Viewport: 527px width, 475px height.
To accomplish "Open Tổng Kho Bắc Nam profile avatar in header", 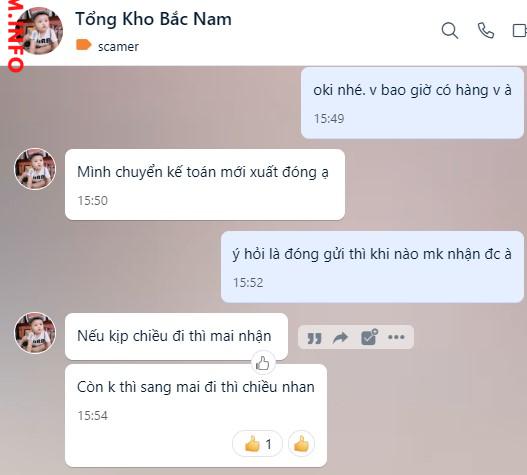I will click(40, 31).
